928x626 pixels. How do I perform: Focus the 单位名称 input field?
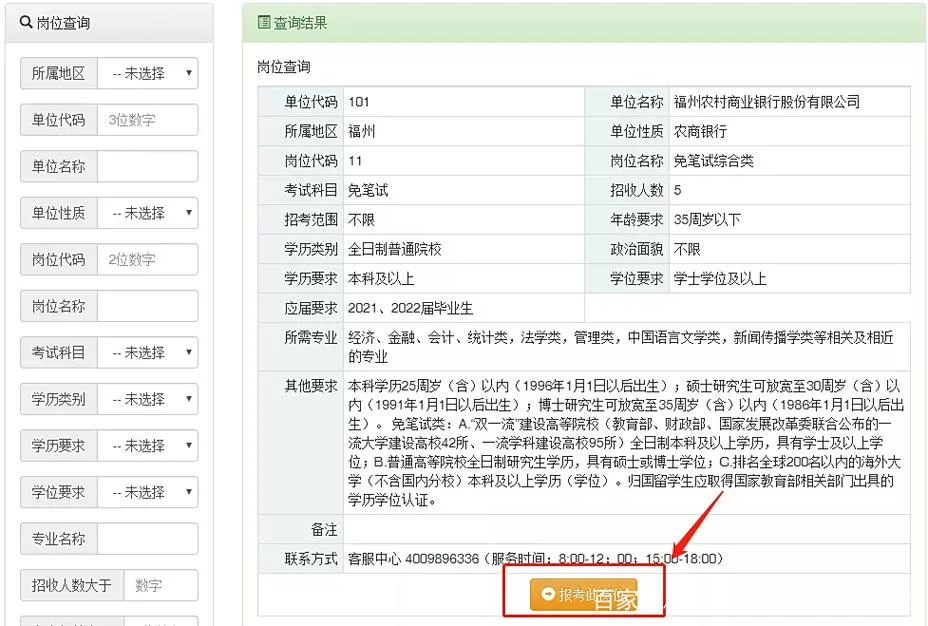pos(147,166)
